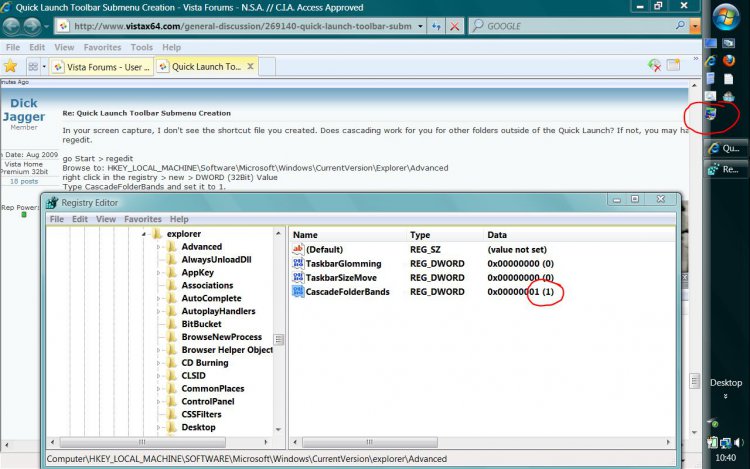Image resolution: width=750 pixels, height=469 pixels.
Task: Click the Advanced folder icon in tree
Action: click(x=171, y=247)
